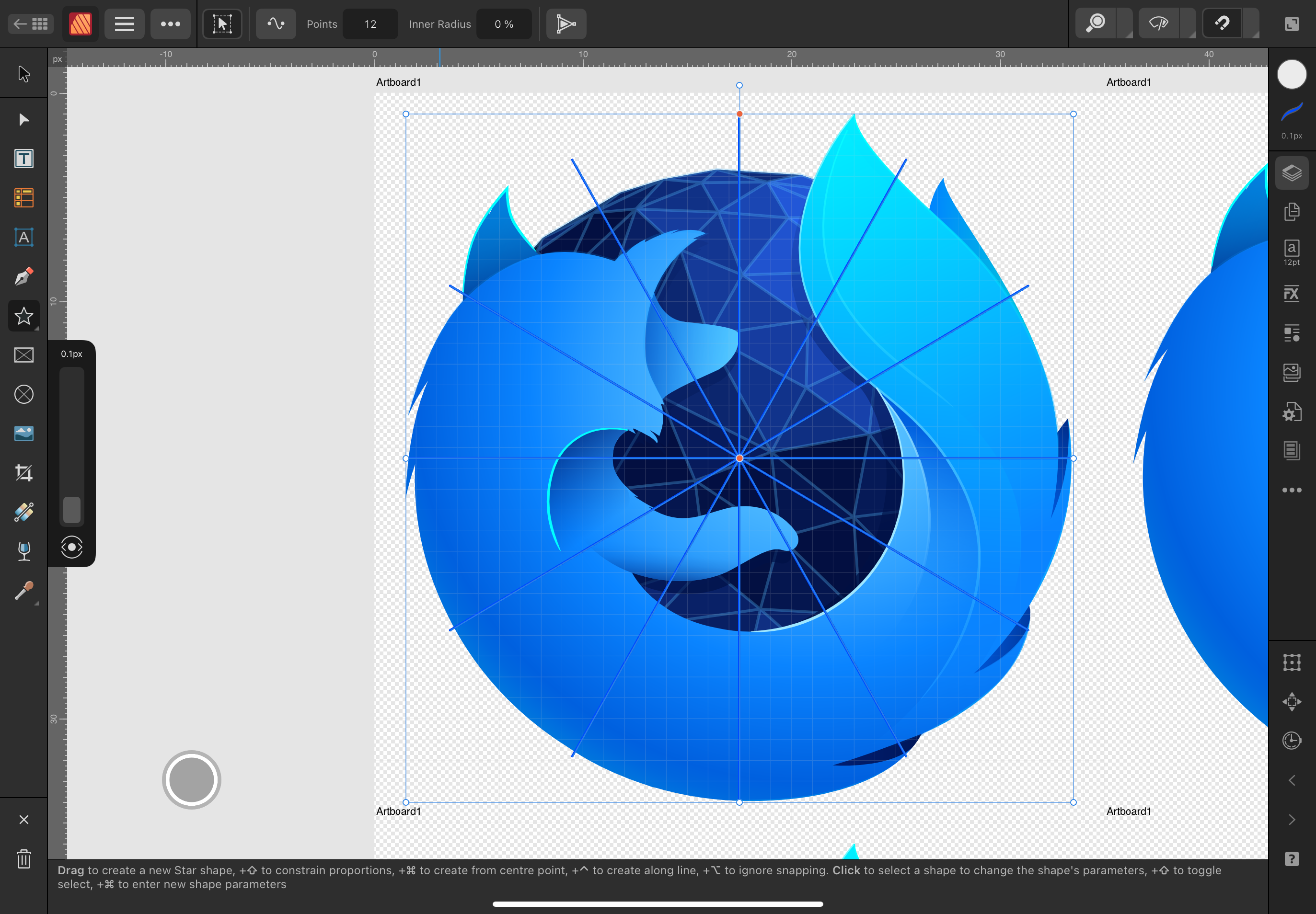Activate the Star shape tool
Screen dimensions: 1316x914
coord(23,316)
